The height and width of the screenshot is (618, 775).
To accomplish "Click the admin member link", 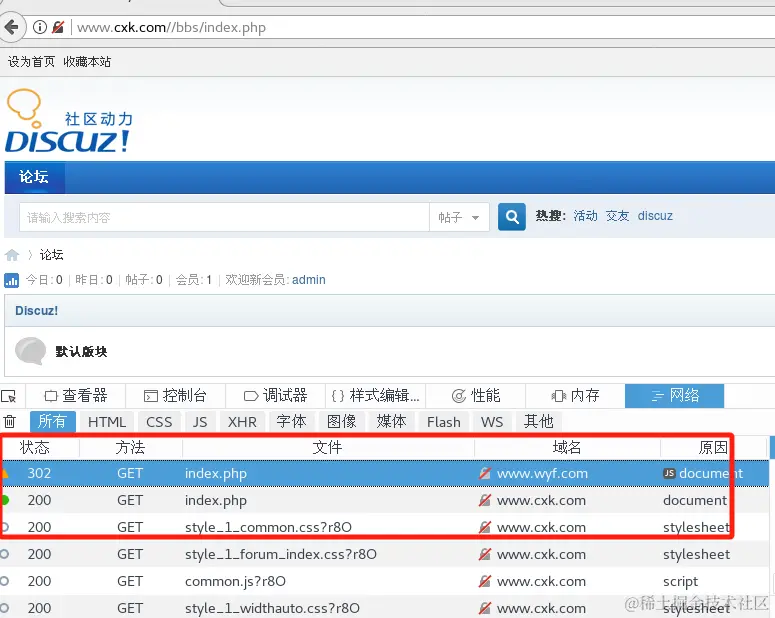I will coord(308,280).
